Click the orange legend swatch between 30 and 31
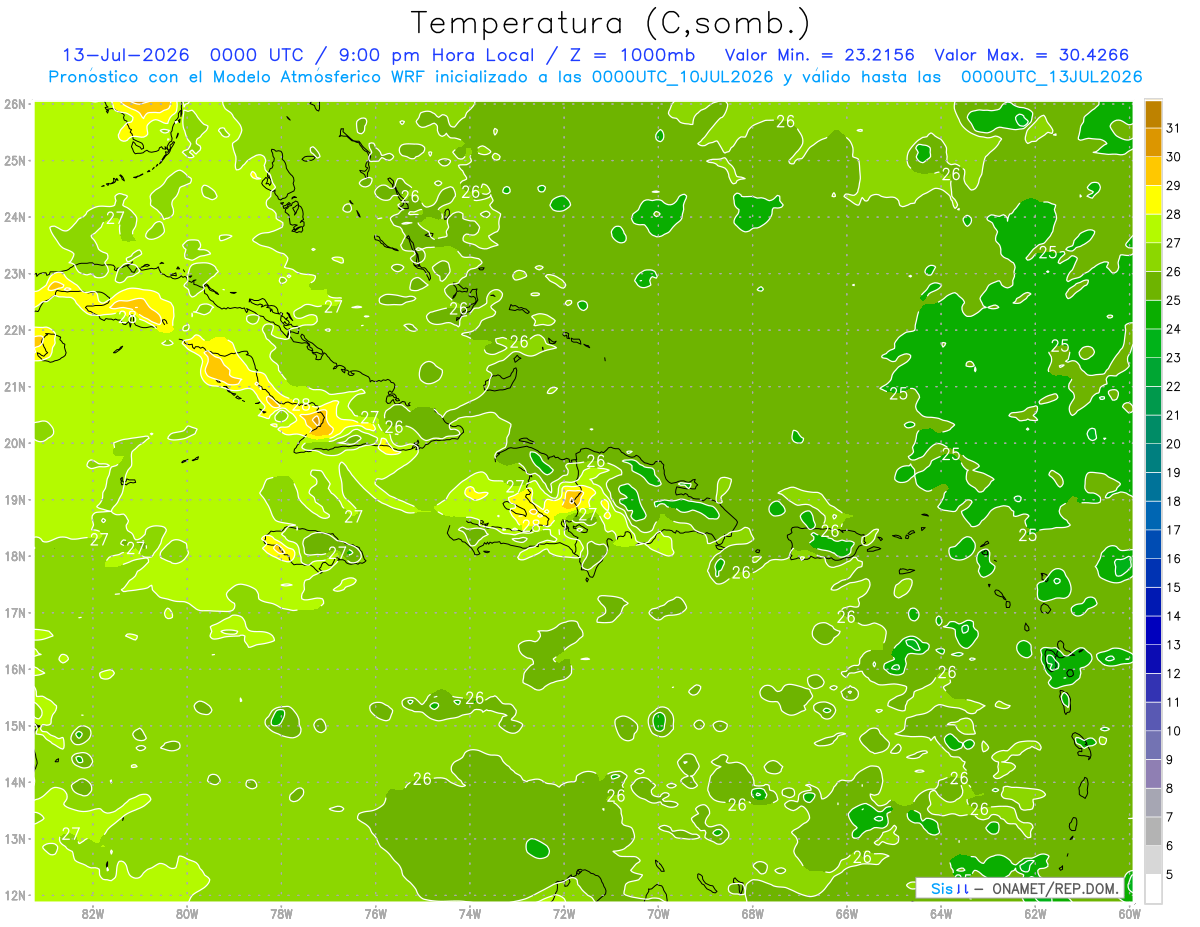The image size is (1200, 927). 1153,142
